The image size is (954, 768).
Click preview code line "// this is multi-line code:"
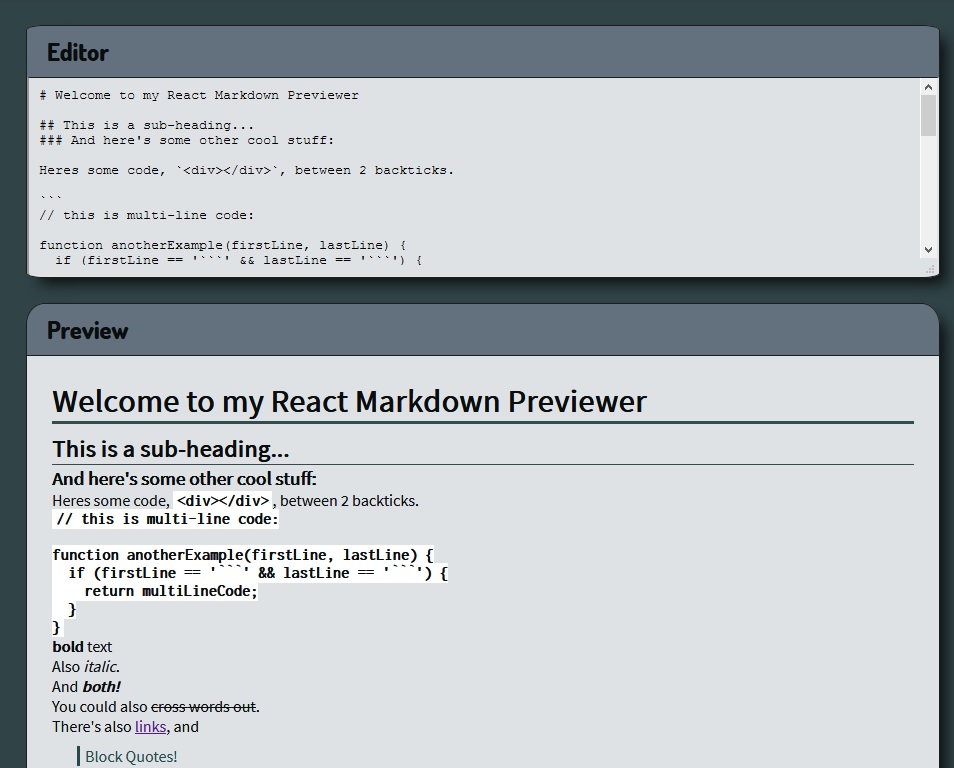coord(167,519)
